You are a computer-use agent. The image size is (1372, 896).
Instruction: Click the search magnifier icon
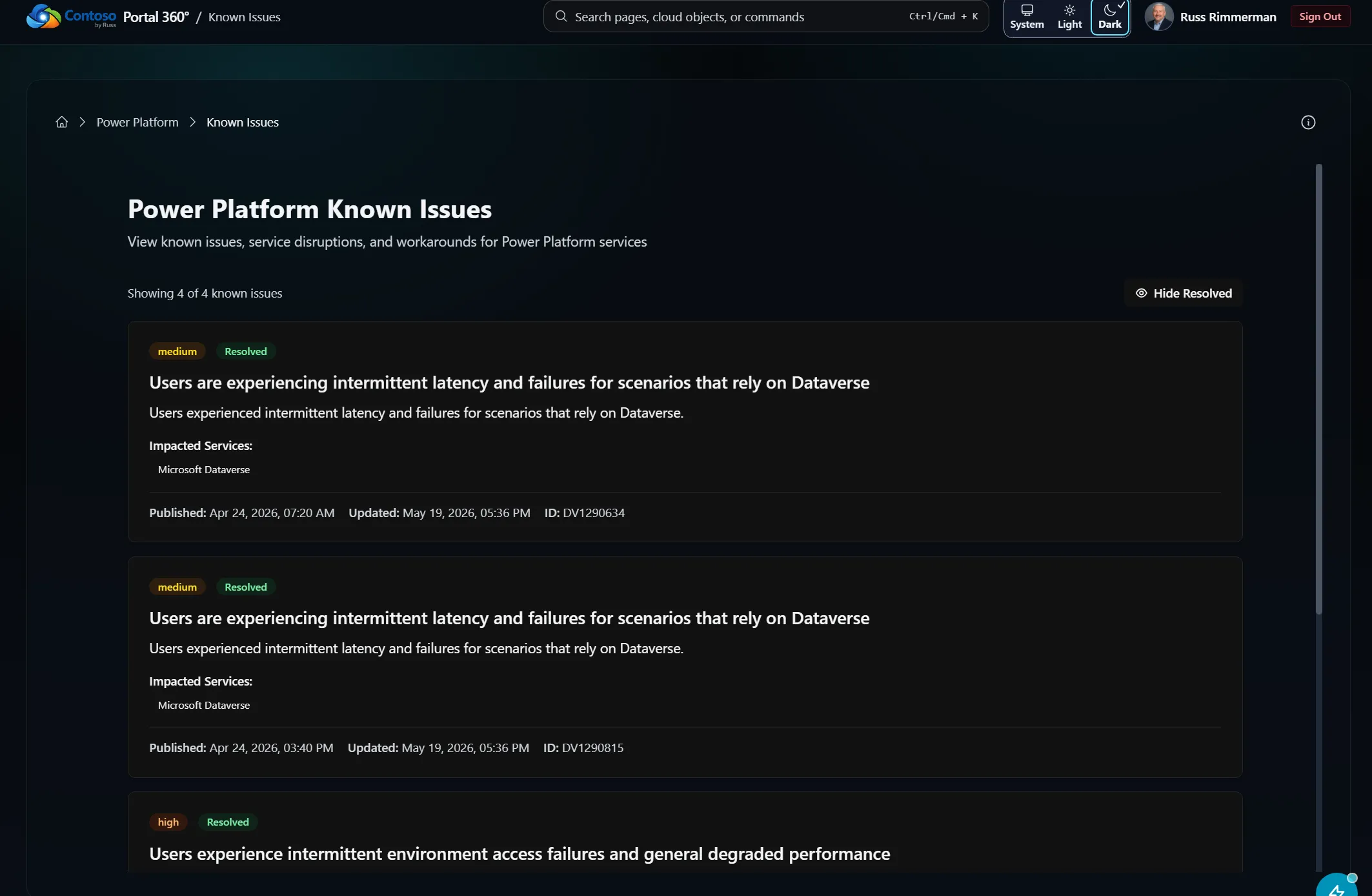tap(561, 16)
